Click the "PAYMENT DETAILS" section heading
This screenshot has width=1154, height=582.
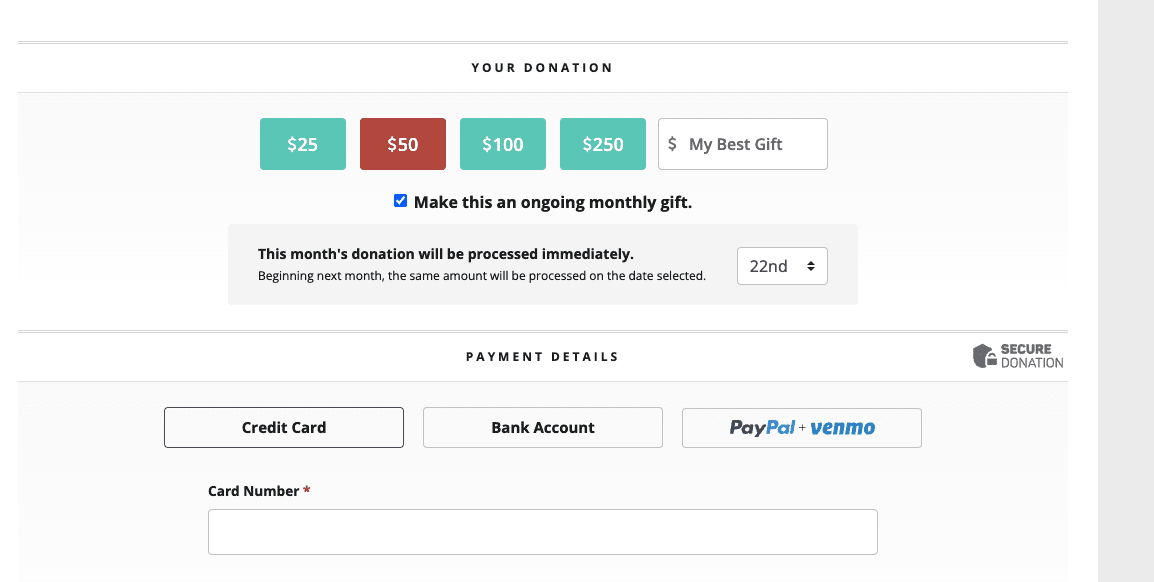click(x=542, y=356)
